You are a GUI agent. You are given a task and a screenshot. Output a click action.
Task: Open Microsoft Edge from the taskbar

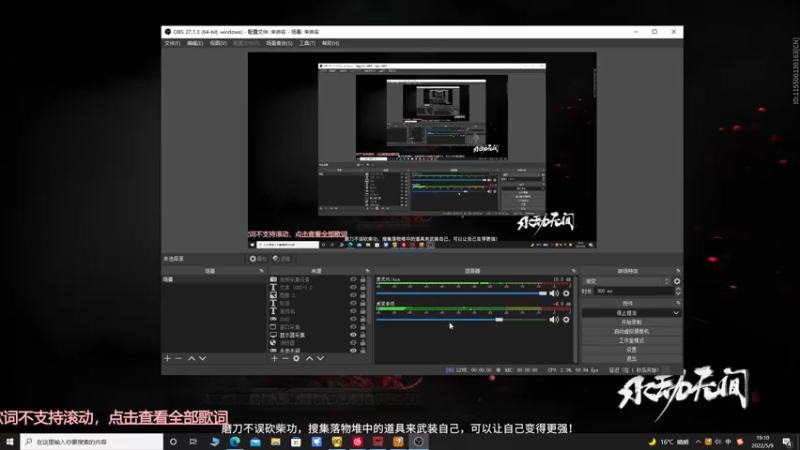[x=235, y=442]
